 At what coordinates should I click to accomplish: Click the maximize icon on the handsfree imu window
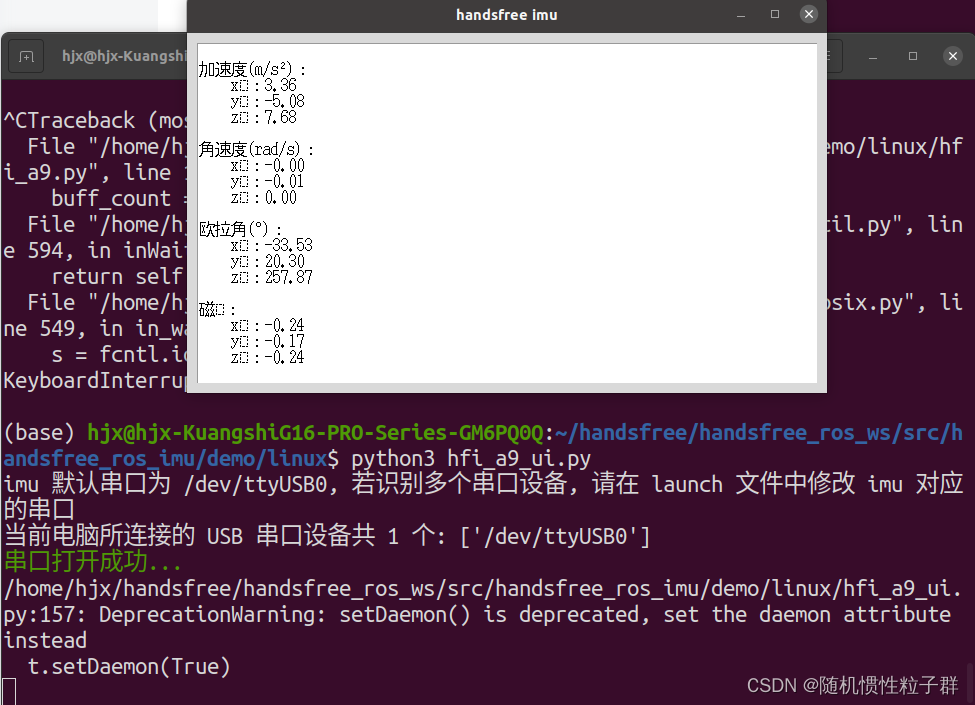[774, 14]
